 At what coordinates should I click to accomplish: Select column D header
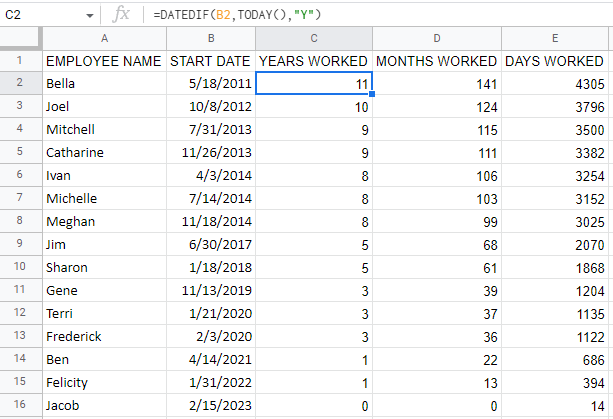tap(437, 38)
